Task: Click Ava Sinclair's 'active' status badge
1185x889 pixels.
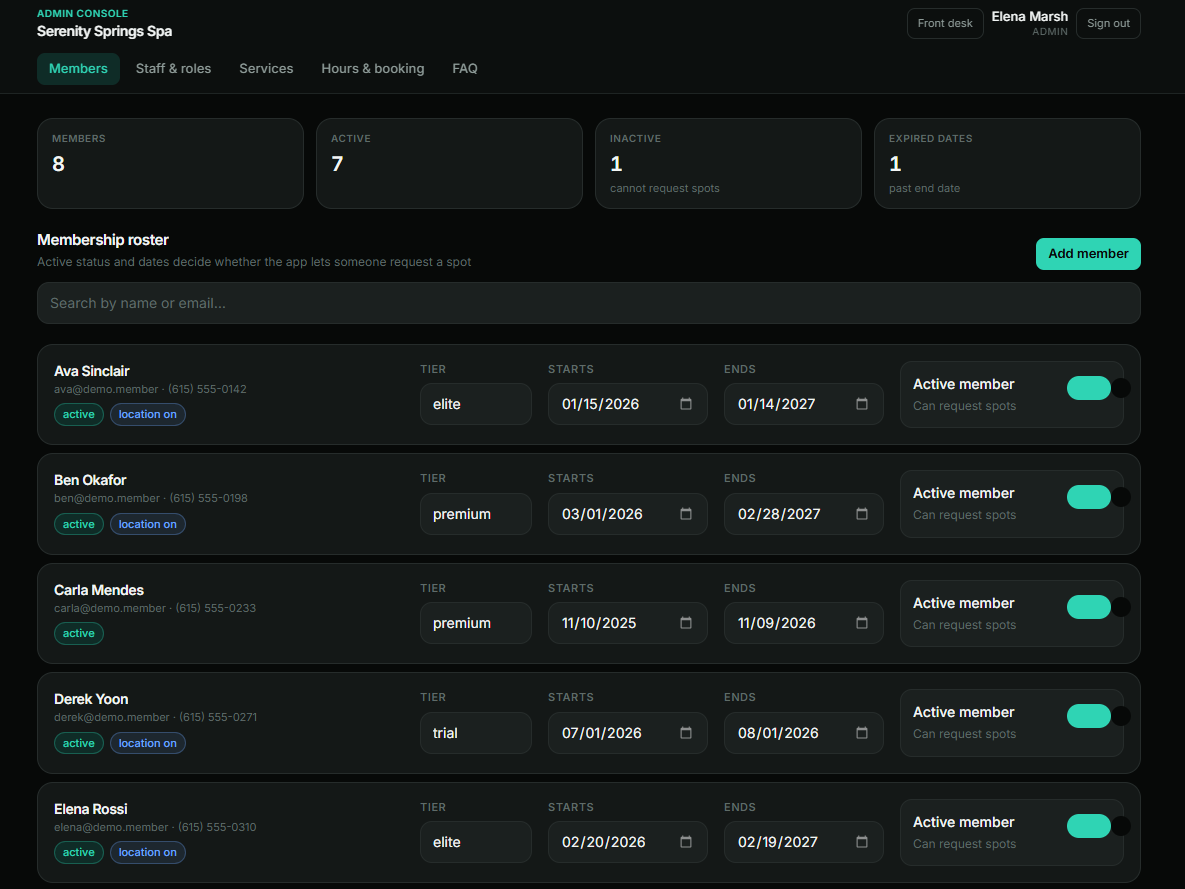Action: point(79,414)
